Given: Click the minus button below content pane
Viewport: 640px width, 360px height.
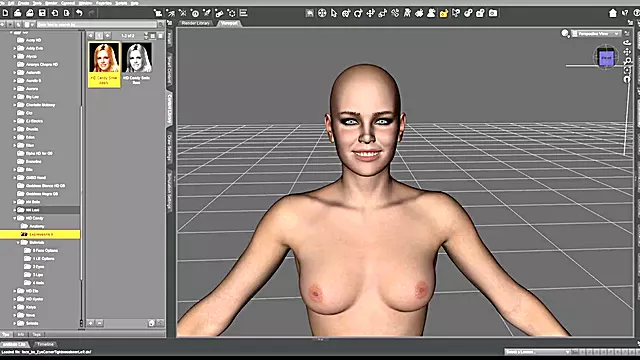Looking at the screenshot, I should [x=100, y=323].
